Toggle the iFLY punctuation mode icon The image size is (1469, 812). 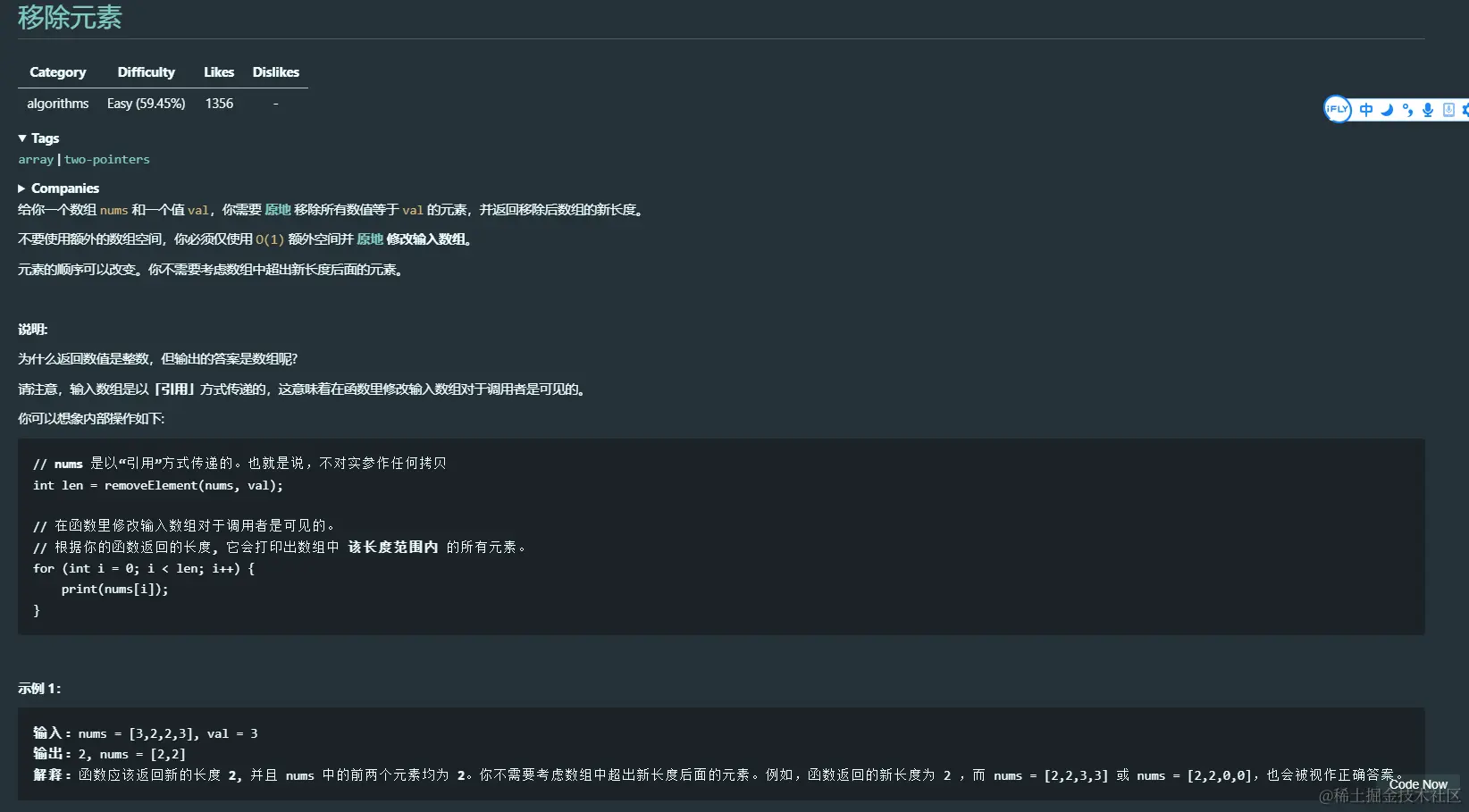click(1407, 110)
